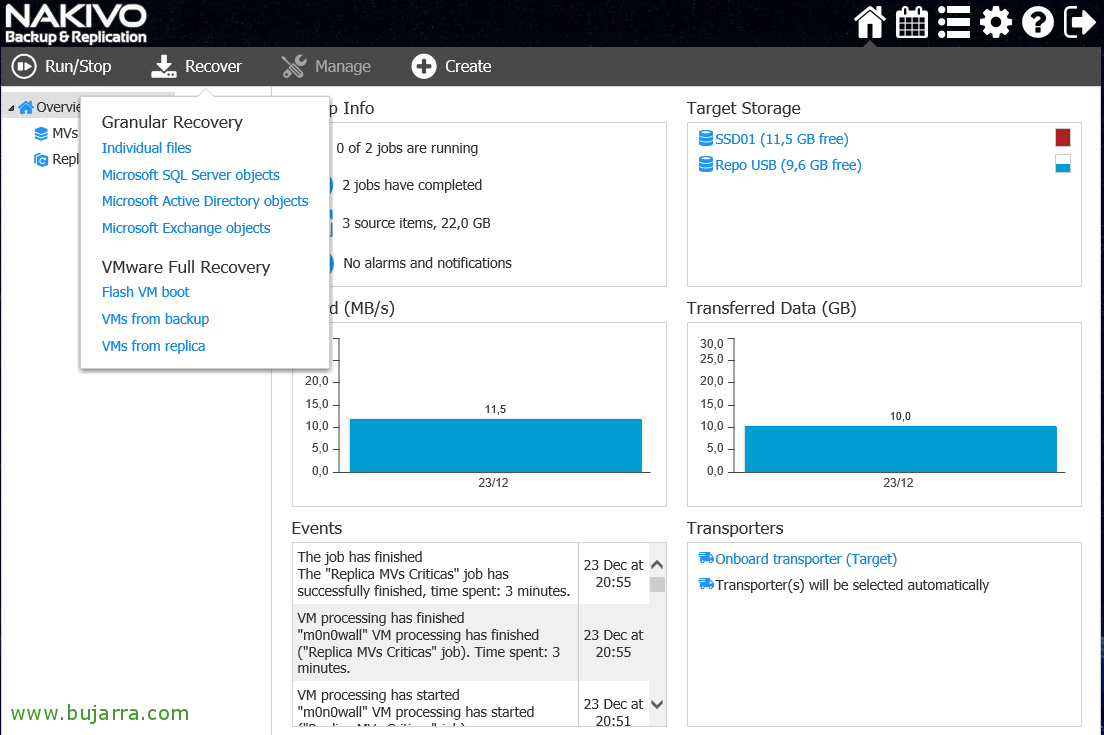Image resolution: width=1104 pixels, height=735 pixels.
Task: Open Repo USB (9,6 GB free) link
Action: [x=789, y=165]
